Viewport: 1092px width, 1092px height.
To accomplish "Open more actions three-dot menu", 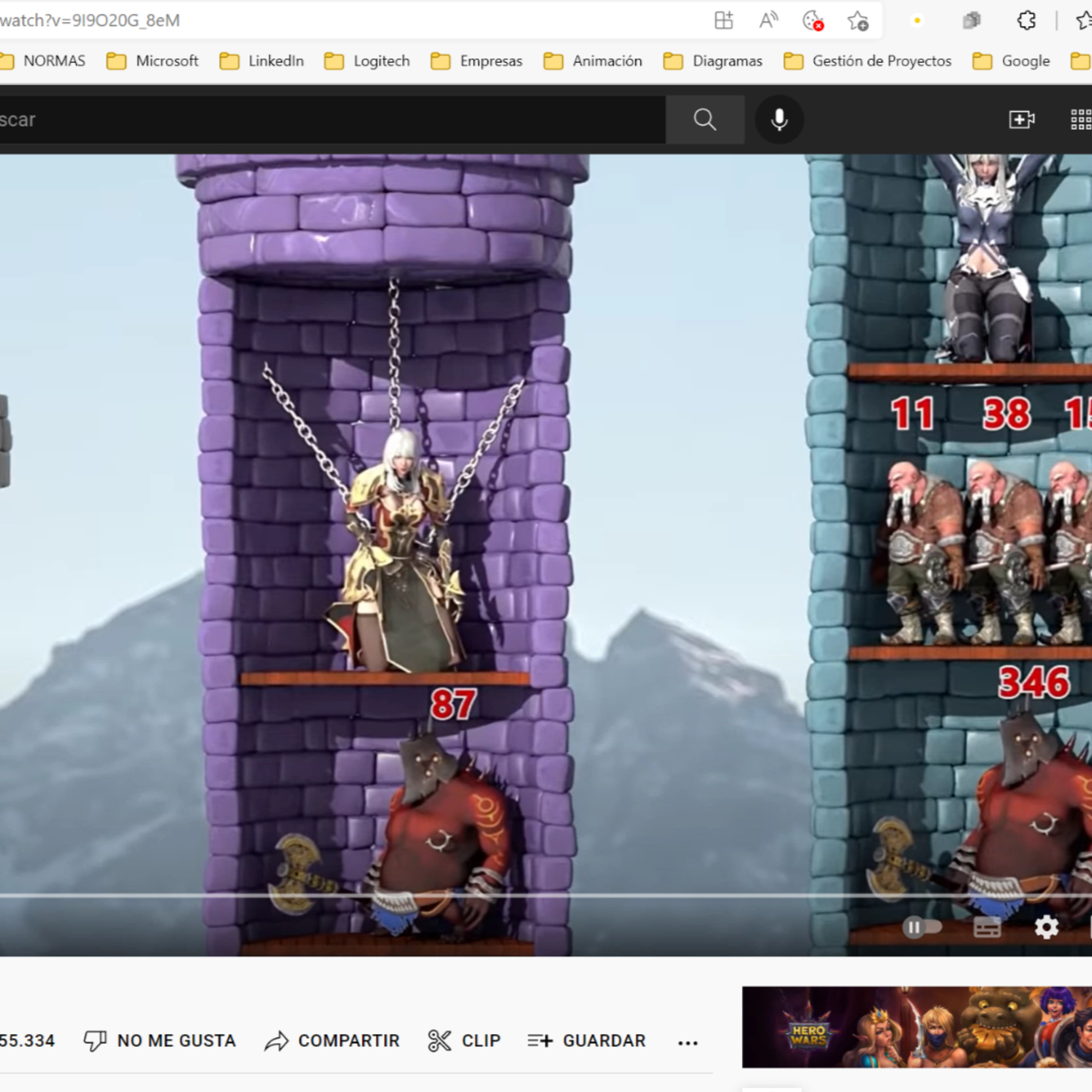I will tap(687, 1042).
